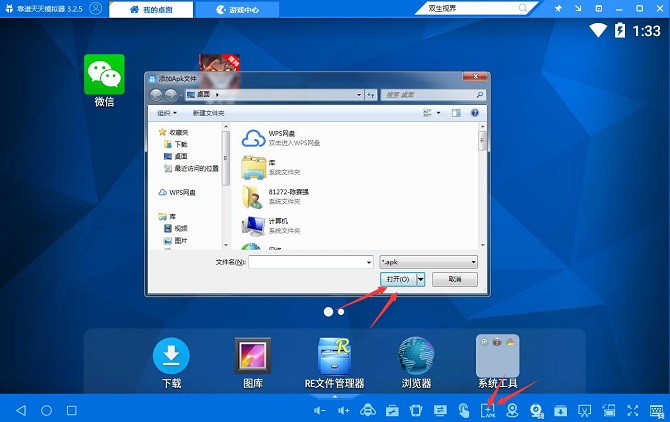670x422 pixels.
Task: Click the 打开(O) button
Action: tap(398, 279)
